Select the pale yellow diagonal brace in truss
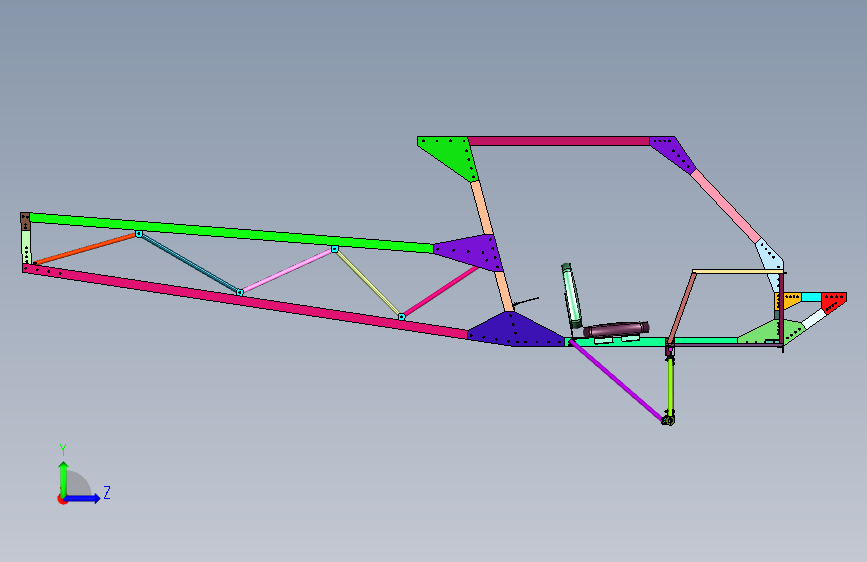 (368, 282)
